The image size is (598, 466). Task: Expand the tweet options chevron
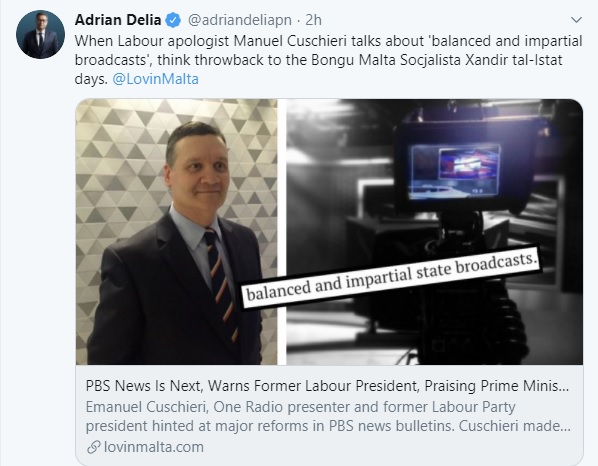coord(576,19)
